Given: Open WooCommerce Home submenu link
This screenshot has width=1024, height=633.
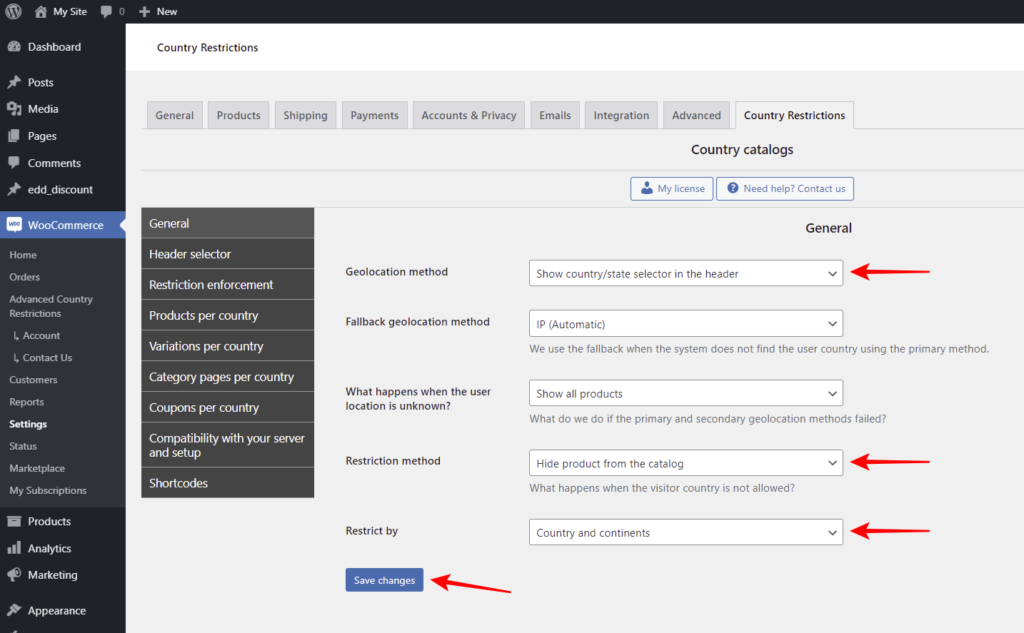Looking at the screenshot, I should [23, 255].
